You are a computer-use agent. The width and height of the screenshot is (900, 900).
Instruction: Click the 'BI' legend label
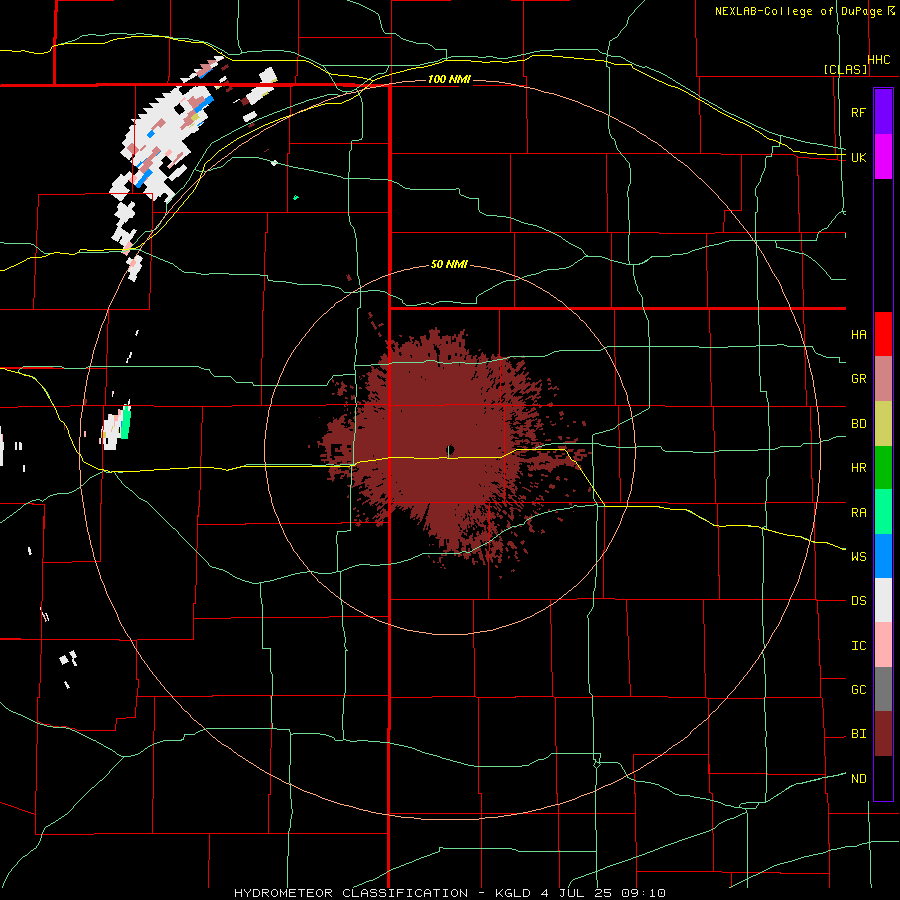click(x=858, y=734)
